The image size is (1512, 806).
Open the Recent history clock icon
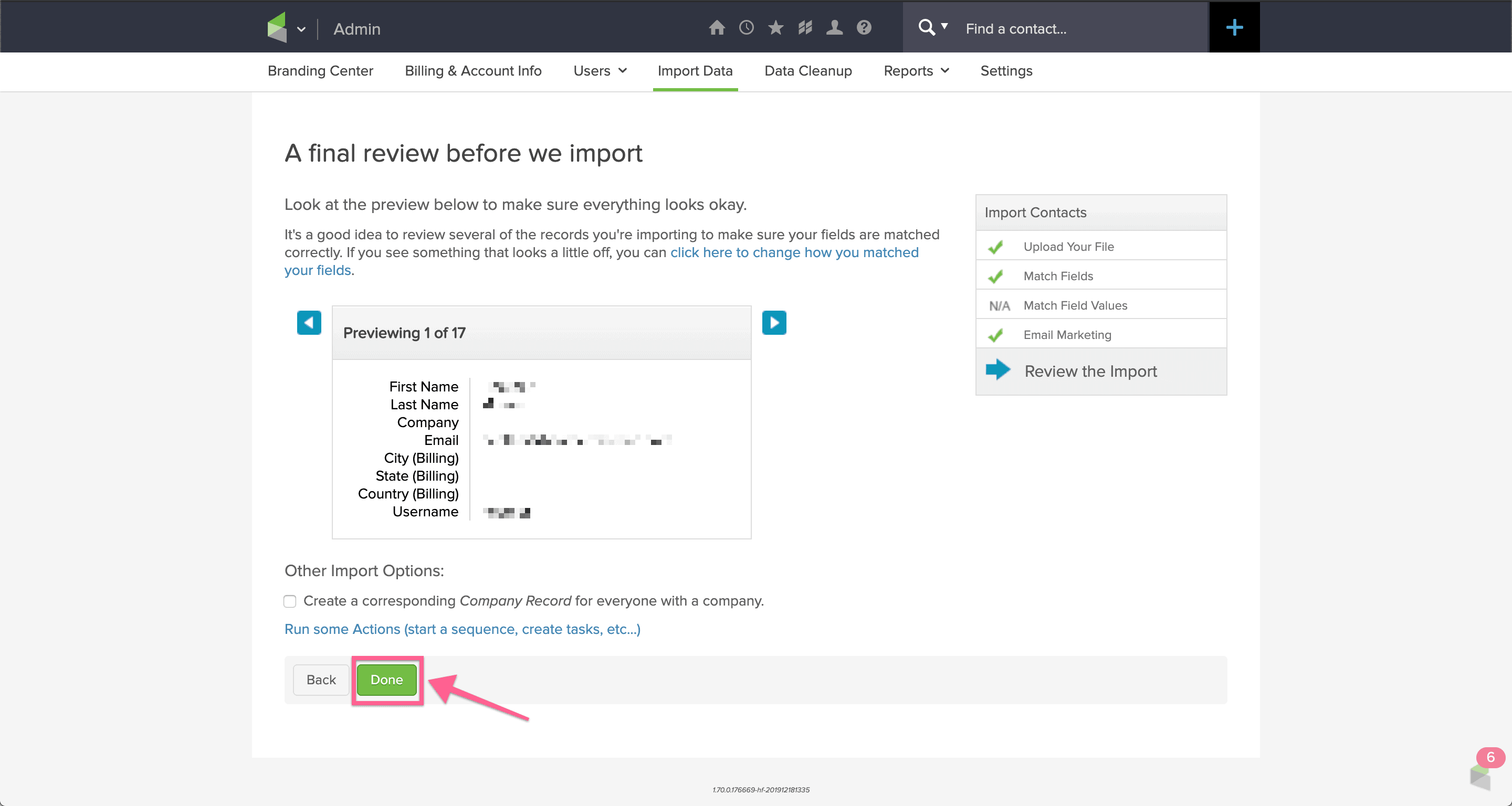coord(746,28)
